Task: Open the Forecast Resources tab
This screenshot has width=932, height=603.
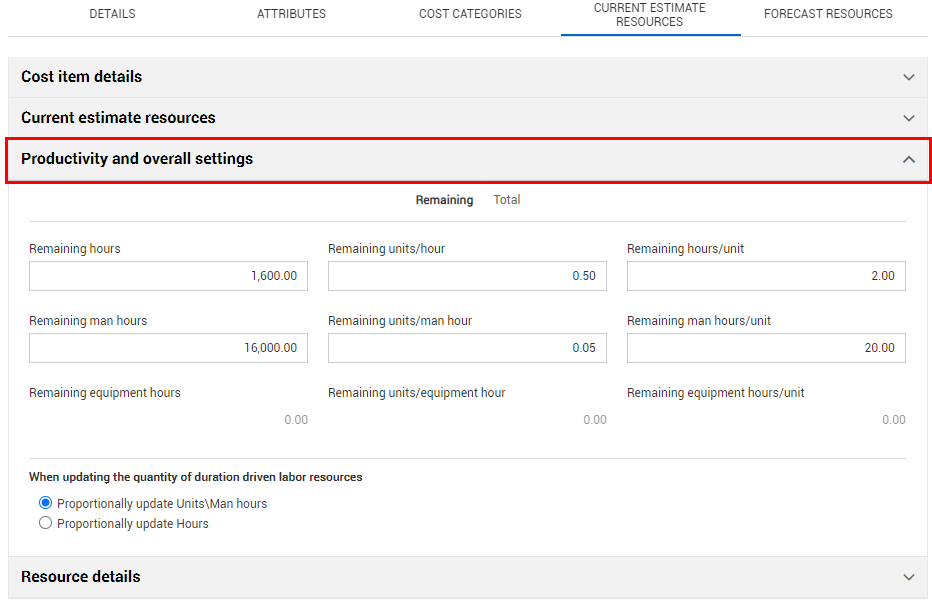Action: tap(828, 14)
